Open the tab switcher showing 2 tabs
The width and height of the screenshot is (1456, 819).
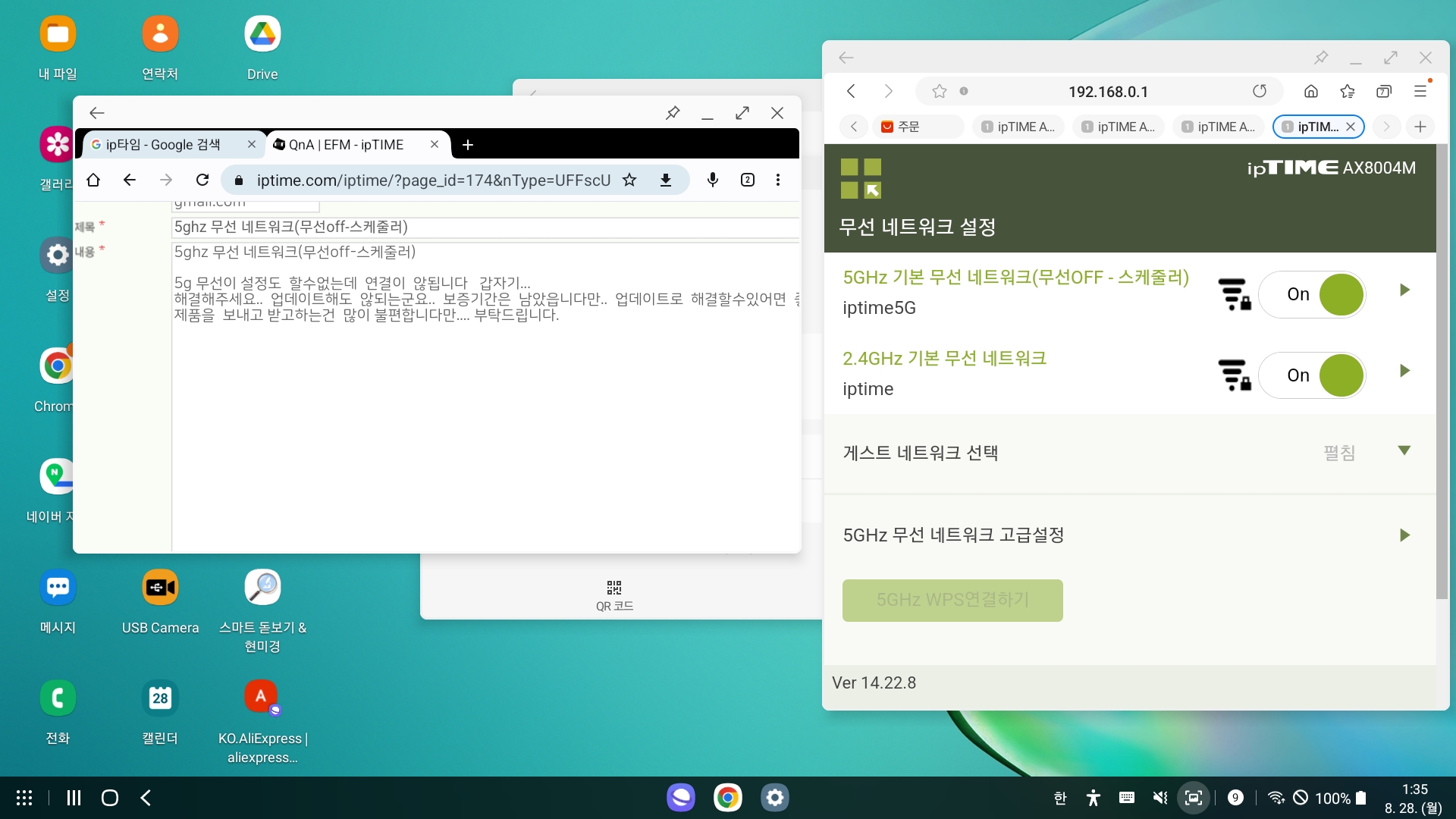click(748, 180)
